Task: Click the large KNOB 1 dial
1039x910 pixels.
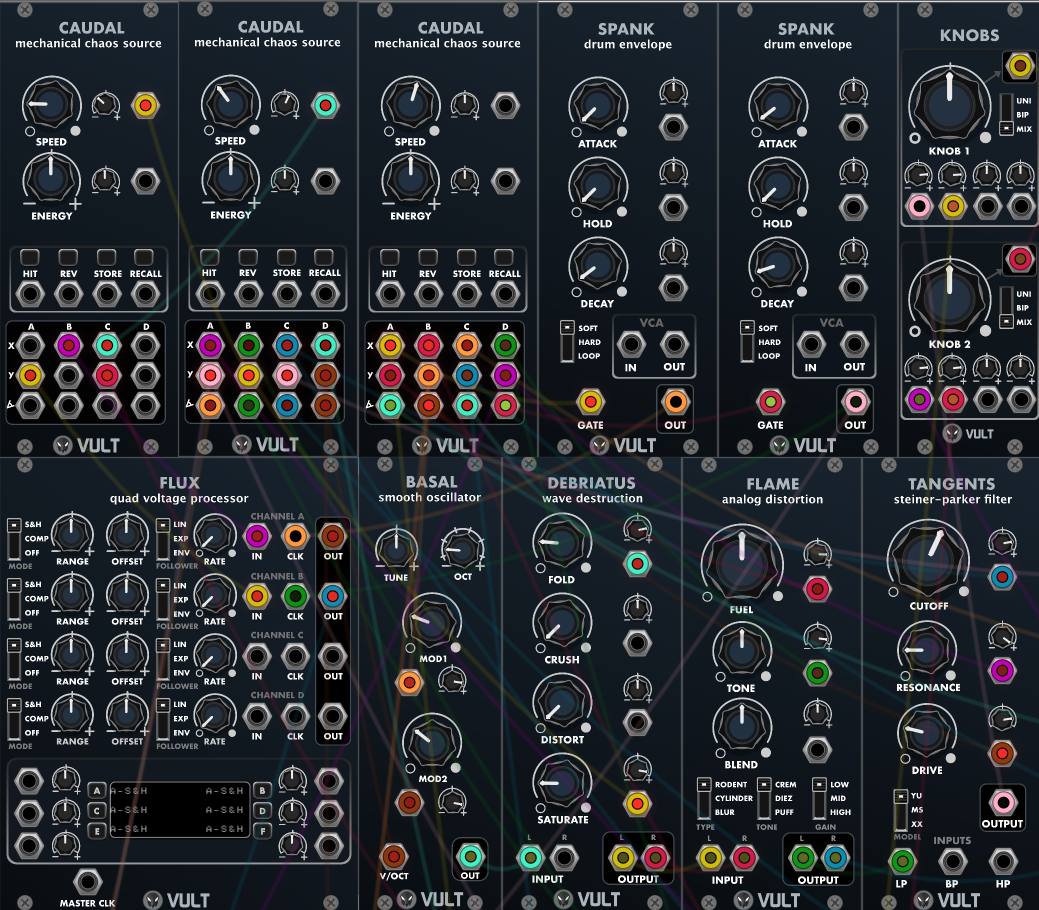Action: tap(949, 105)
